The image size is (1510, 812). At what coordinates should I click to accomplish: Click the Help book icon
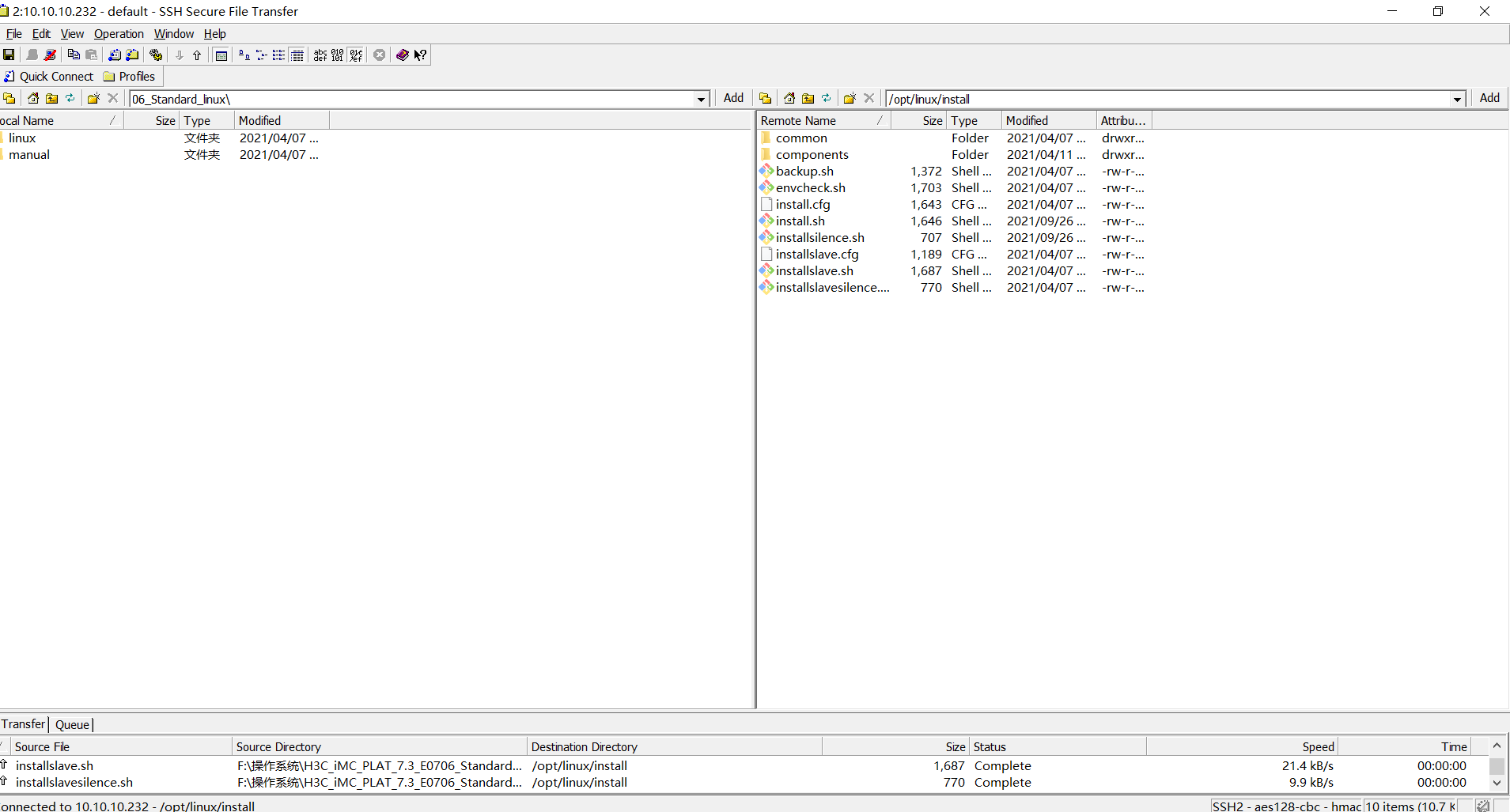click(x=402, y=55)
